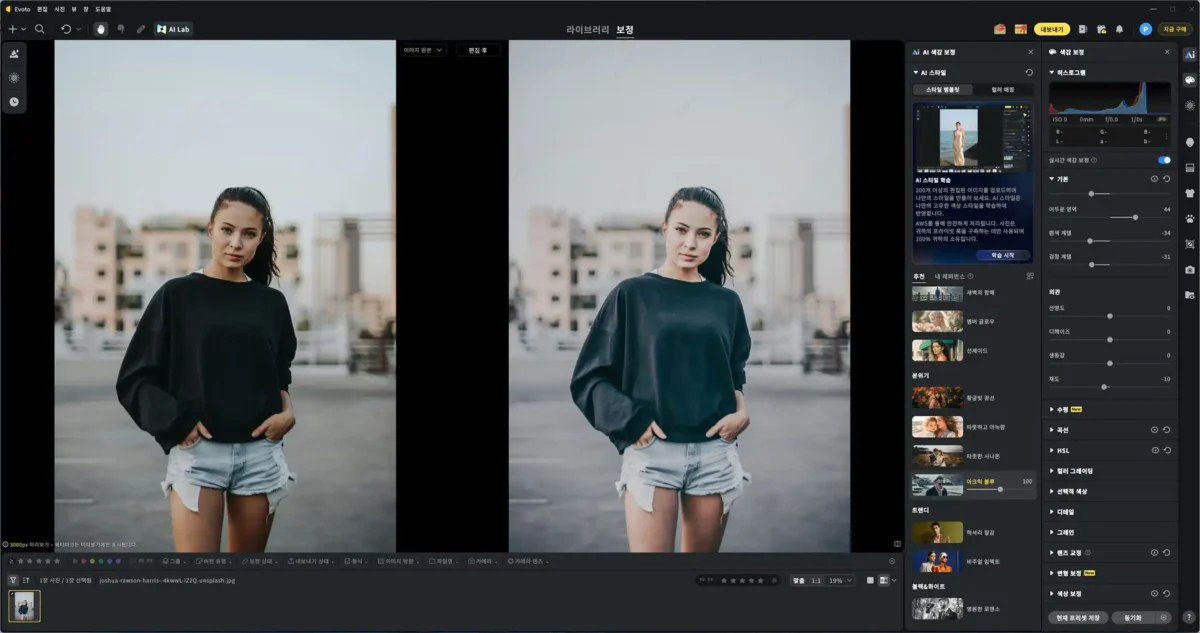Screen dimensions: 1200x633
Task: Switch to the 라이브러리 tab
Action: (587, 29)
